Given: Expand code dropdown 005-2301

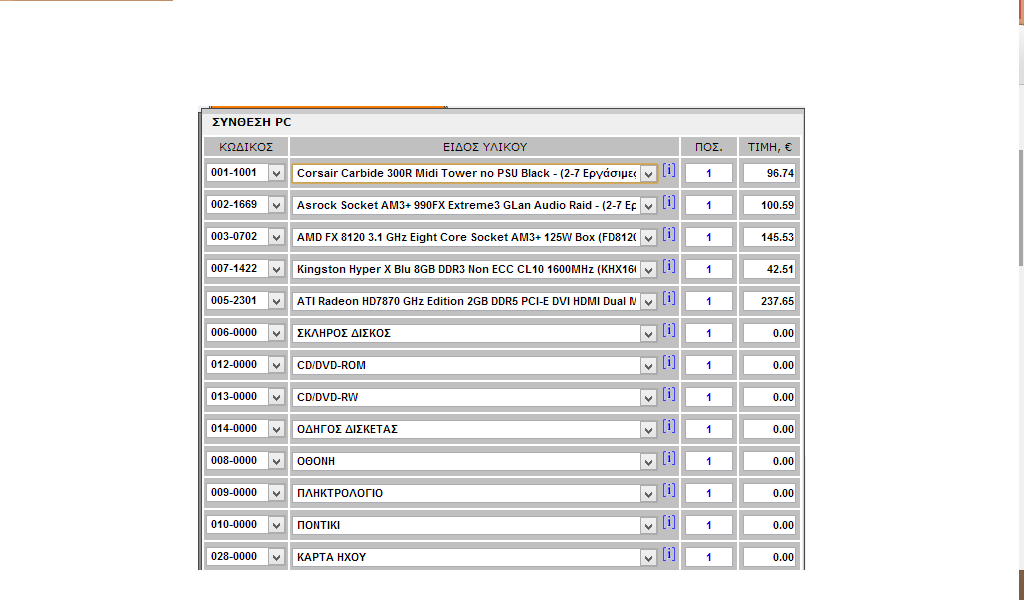Looking at the screenshot, I should click(x=276, y=302).
